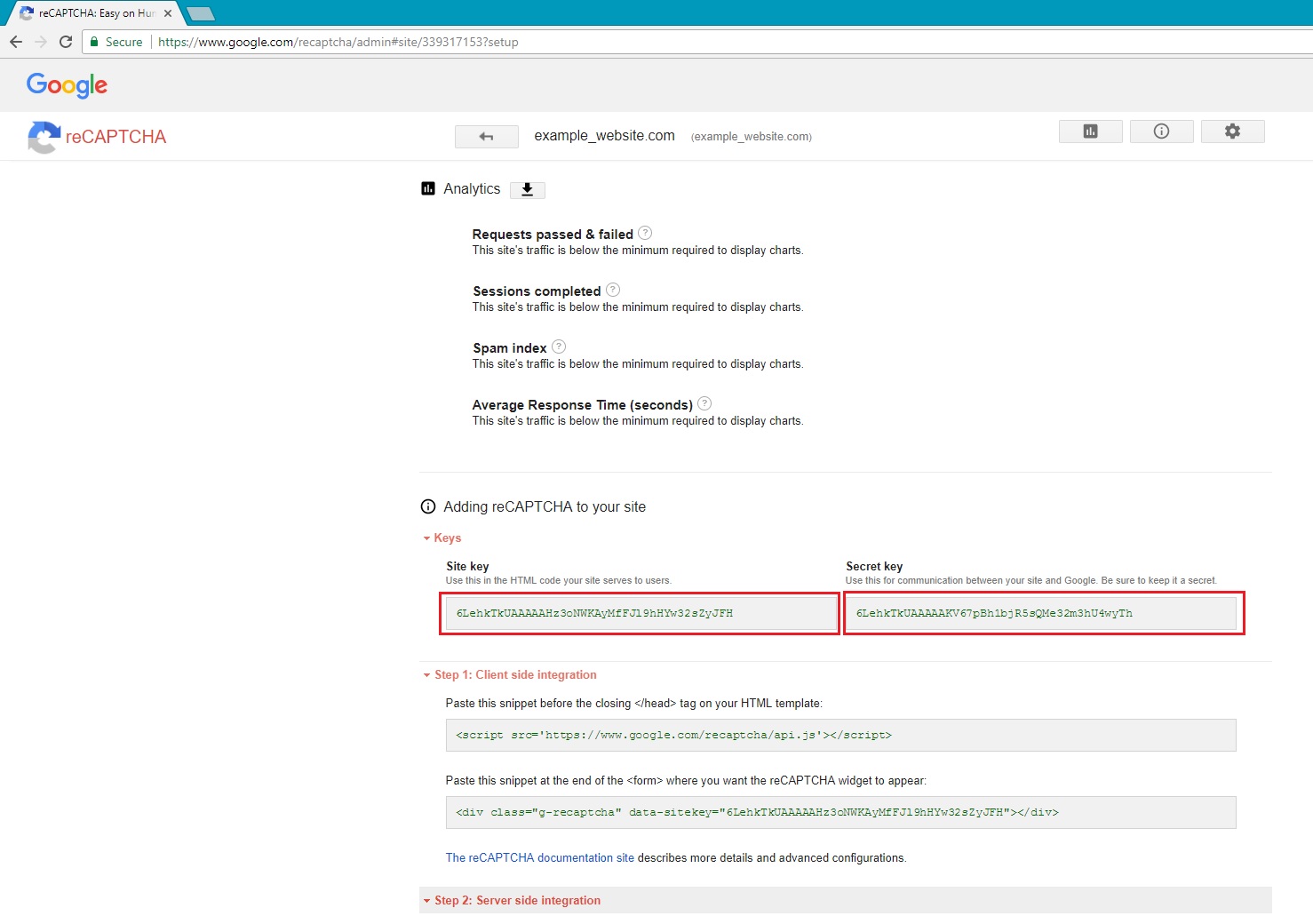1313x924 pixels.
Task: Click help icon next to Sessions completed
Action: pos(613,290)
